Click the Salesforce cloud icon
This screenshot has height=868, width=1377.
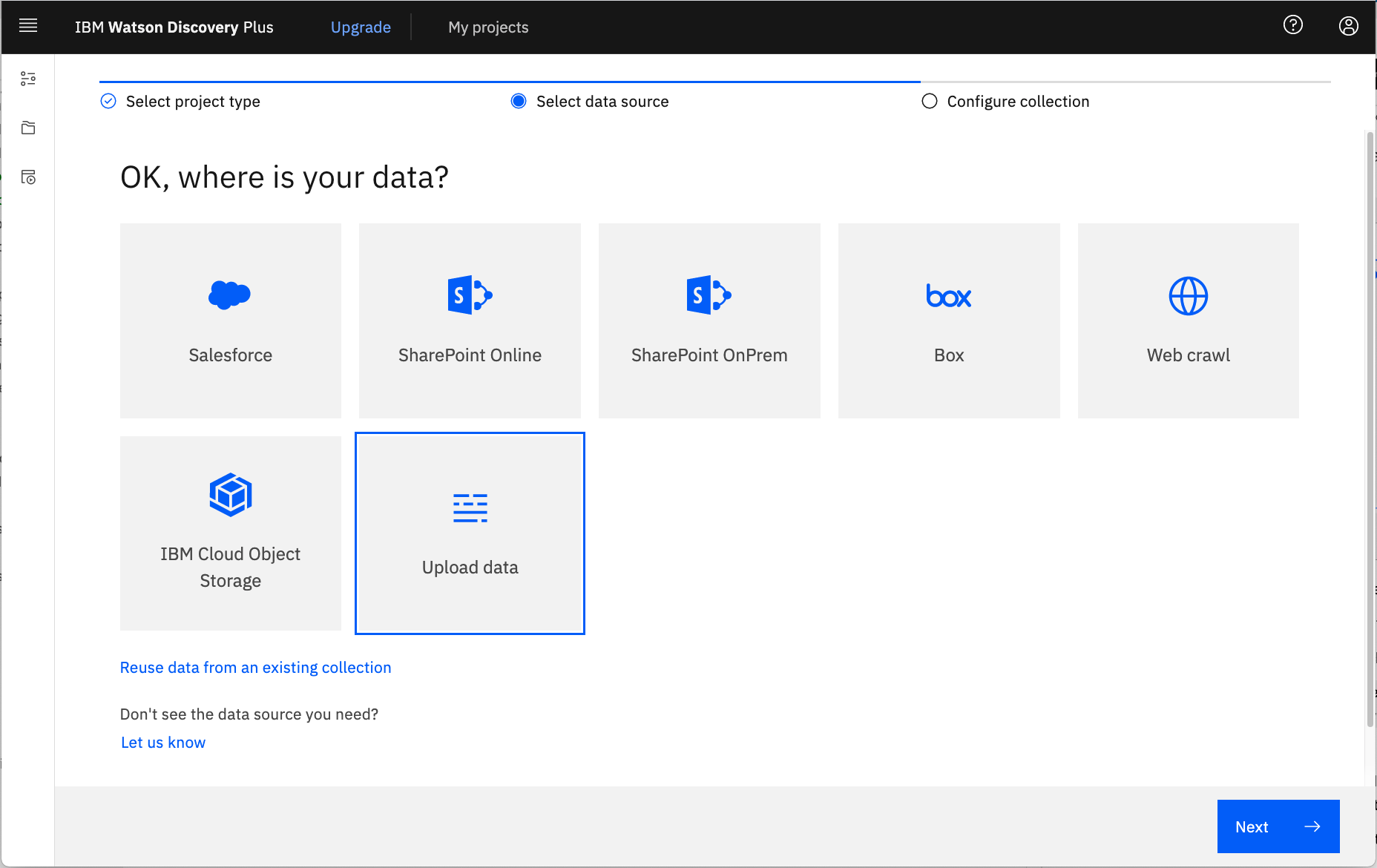[230, 295]
